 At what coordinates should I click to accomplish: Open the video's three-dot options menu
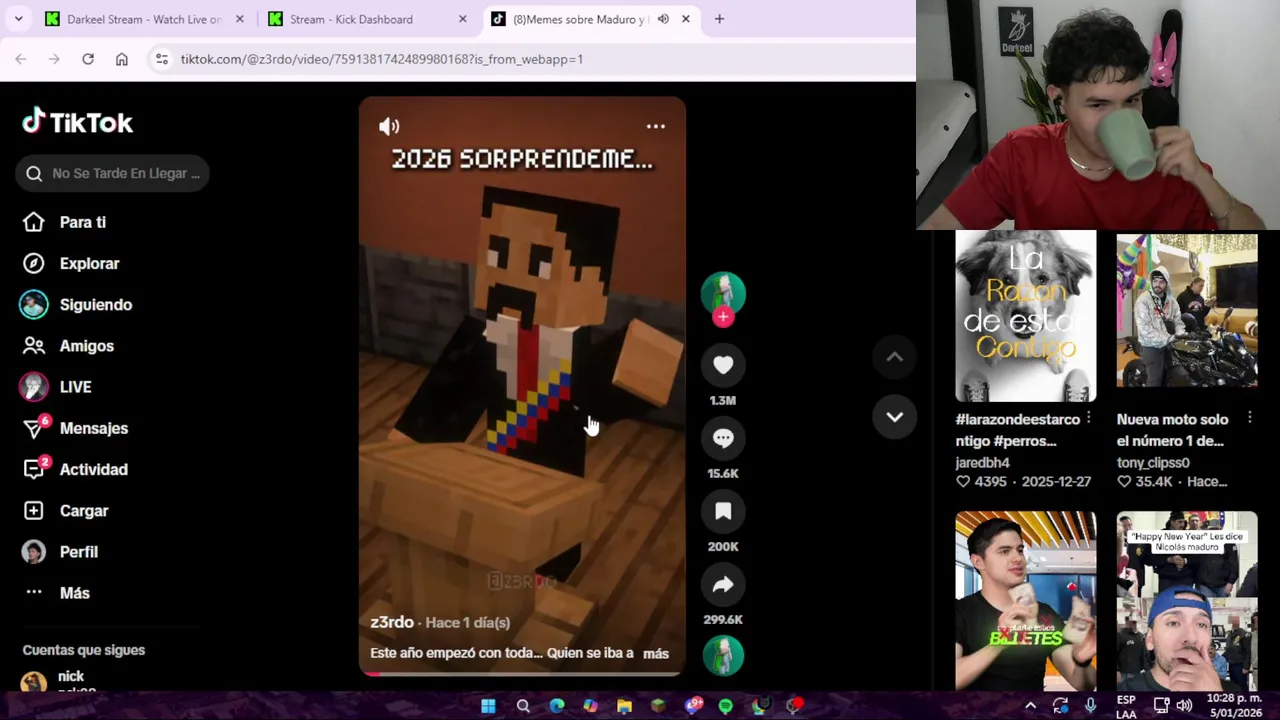click(655, 126)
